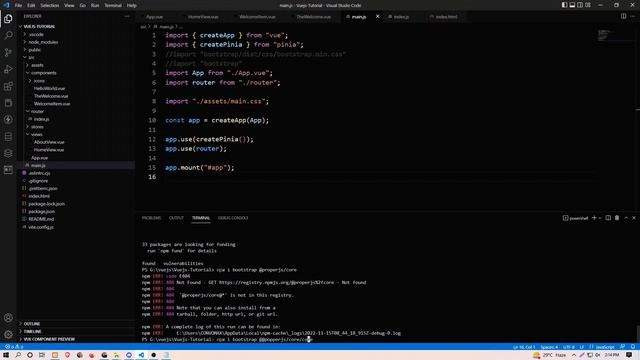Change encoding via UTF-8 status item
The width and height of the screenshot is (640, 360).
[x=569, y=347]
